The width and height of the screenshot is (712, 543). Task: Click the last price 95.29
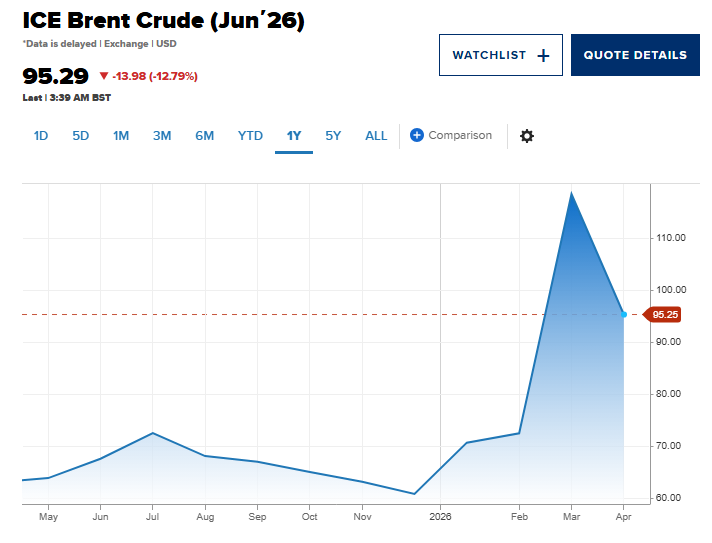tap(55, 76)
